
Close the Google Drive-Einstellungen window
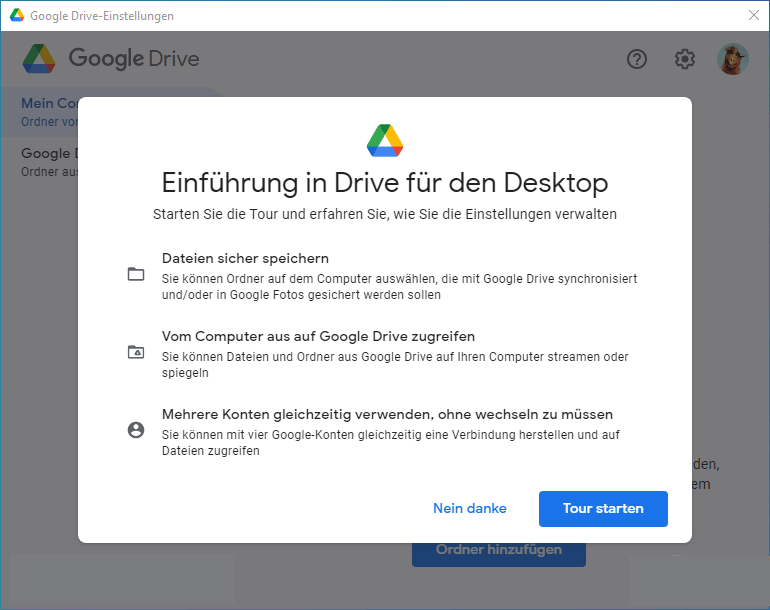(754, 15)
